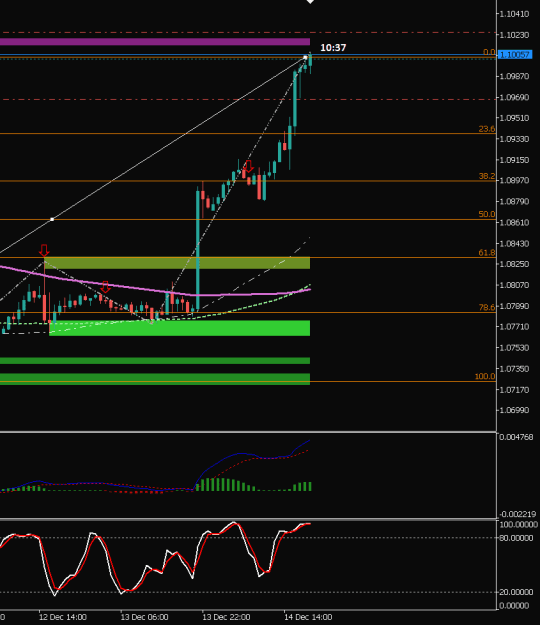Image resolution: width=540 pixels, height=625 pixels.
Task: Click the 1.08430 price axis label
Action: coord(514,244)
